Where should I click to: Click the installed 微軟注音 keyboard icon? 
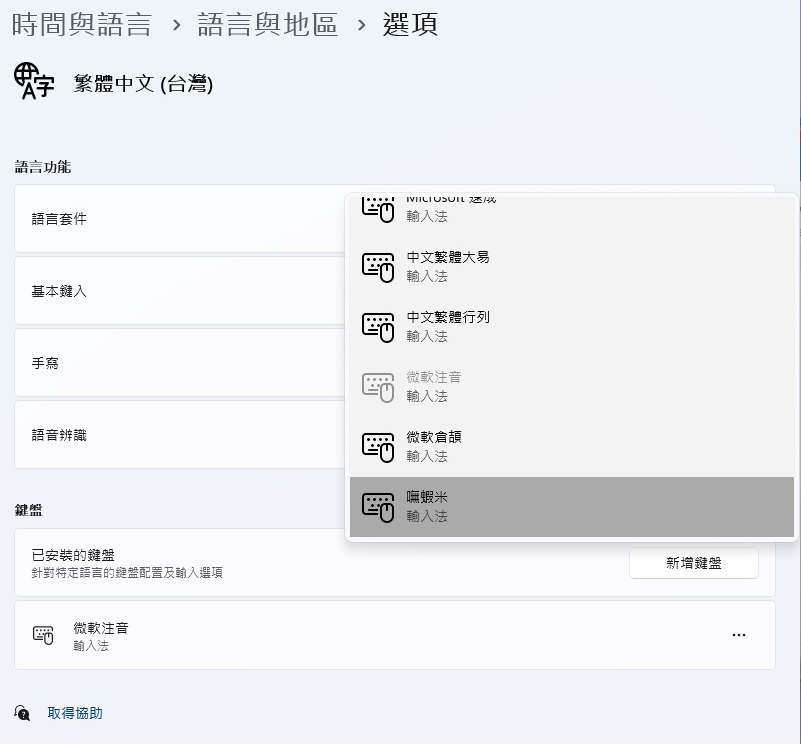coord(43,635)
